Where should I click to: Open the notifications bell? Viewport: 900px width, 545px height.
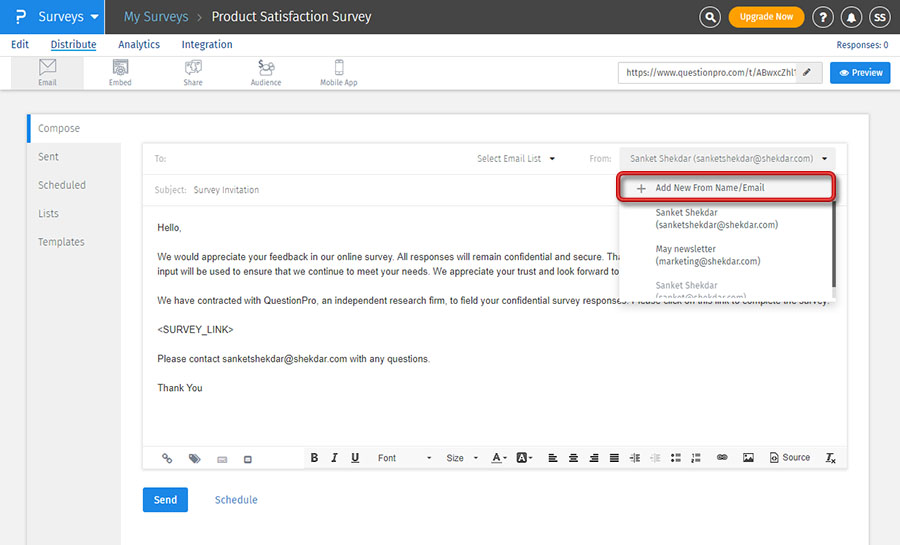pos(852,17)
